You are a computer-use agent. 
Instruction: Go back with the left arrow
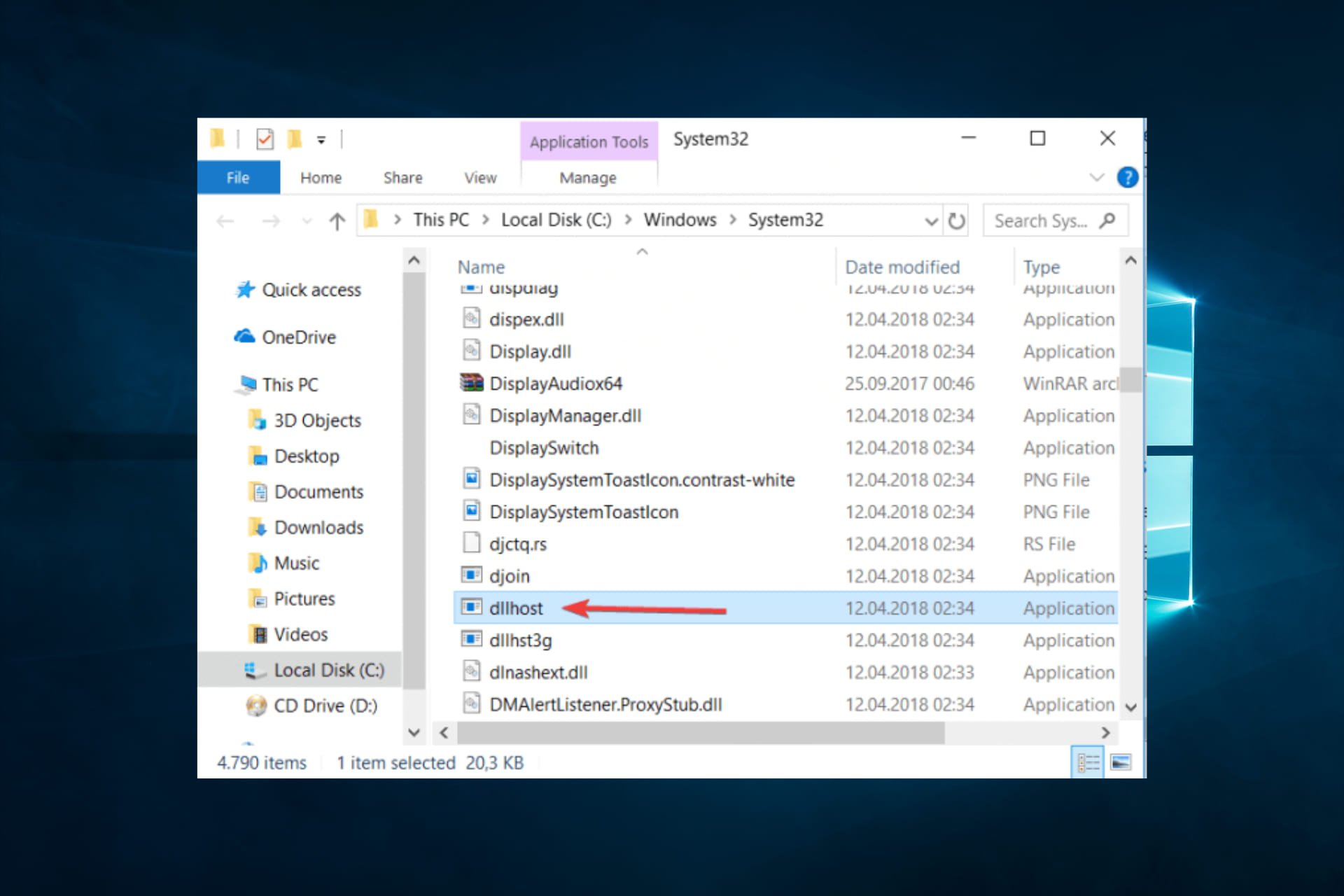tap(225, 221)
